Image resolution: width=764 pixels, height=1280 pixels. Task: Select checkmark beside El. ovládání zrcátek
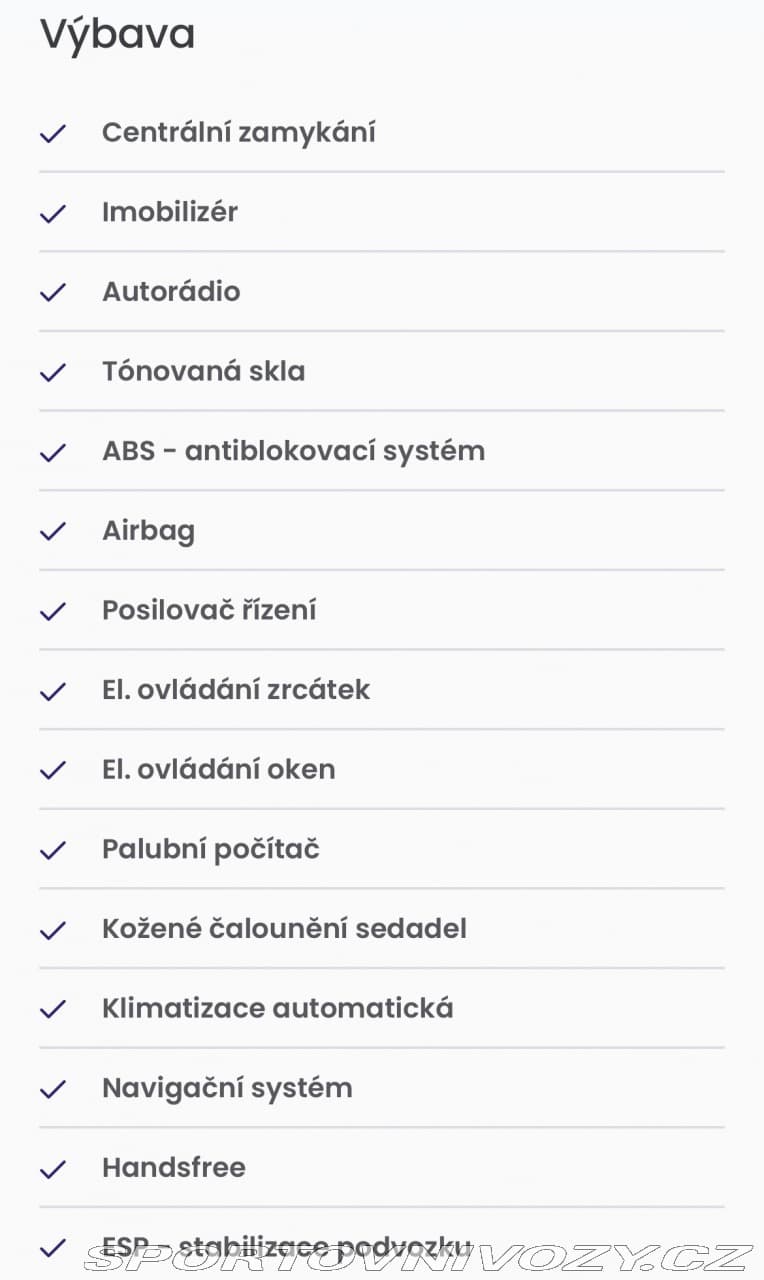coord(52,691)
